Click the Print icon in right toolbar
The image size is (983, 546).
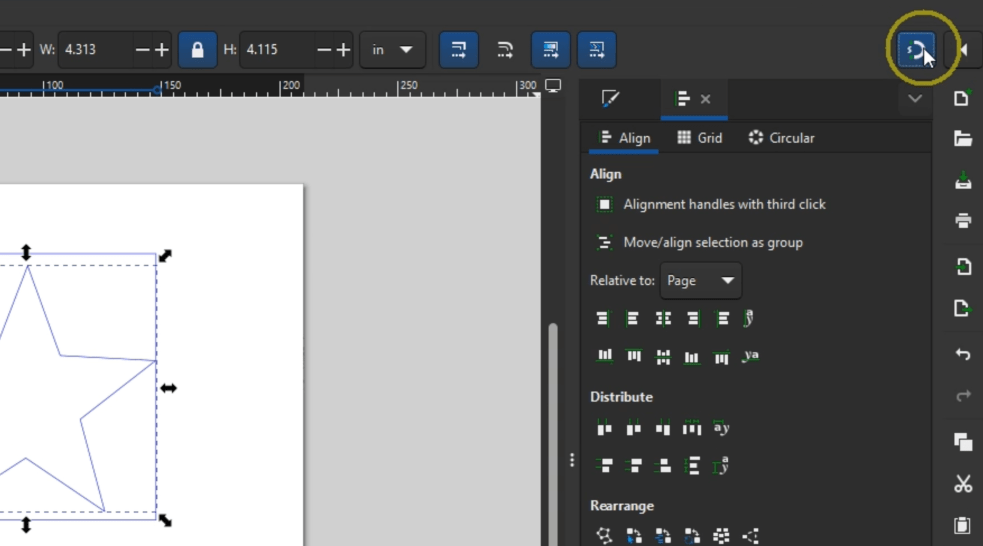click(962, 221)
